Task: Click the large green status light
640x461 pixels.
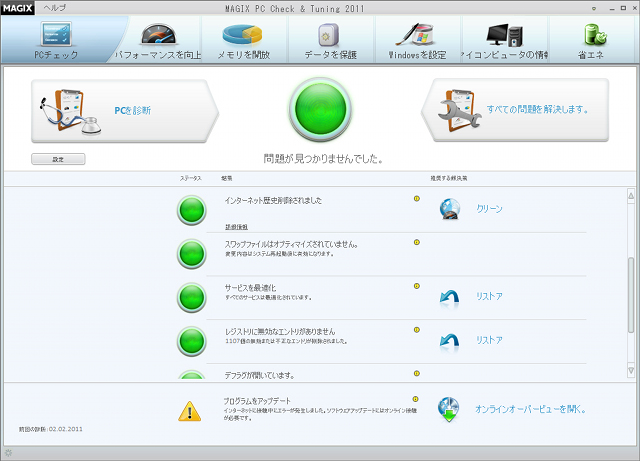Action: (320, 109)
